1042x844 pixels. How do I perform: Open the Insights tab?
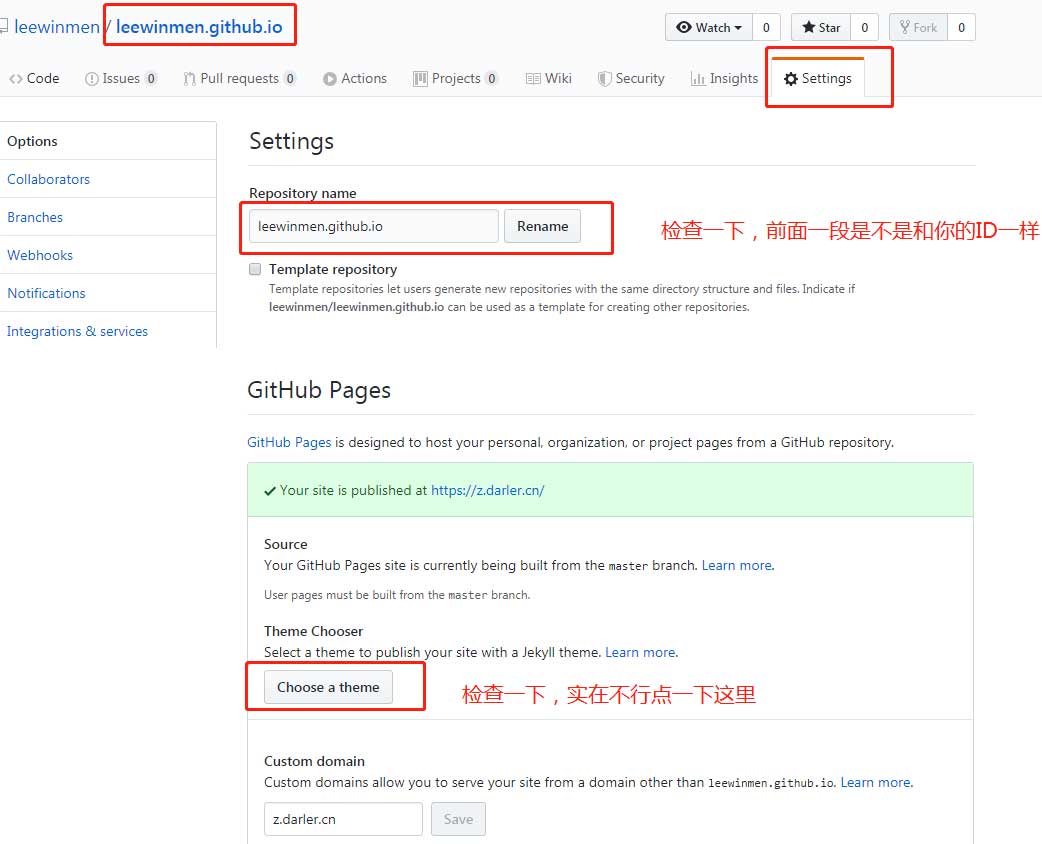click(x=725, y=78)
